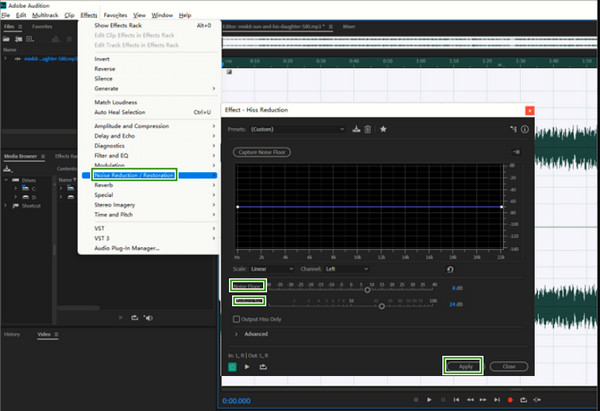Expand the C: drive node
This screenshot has height=411, width=600.
point(15,188)
